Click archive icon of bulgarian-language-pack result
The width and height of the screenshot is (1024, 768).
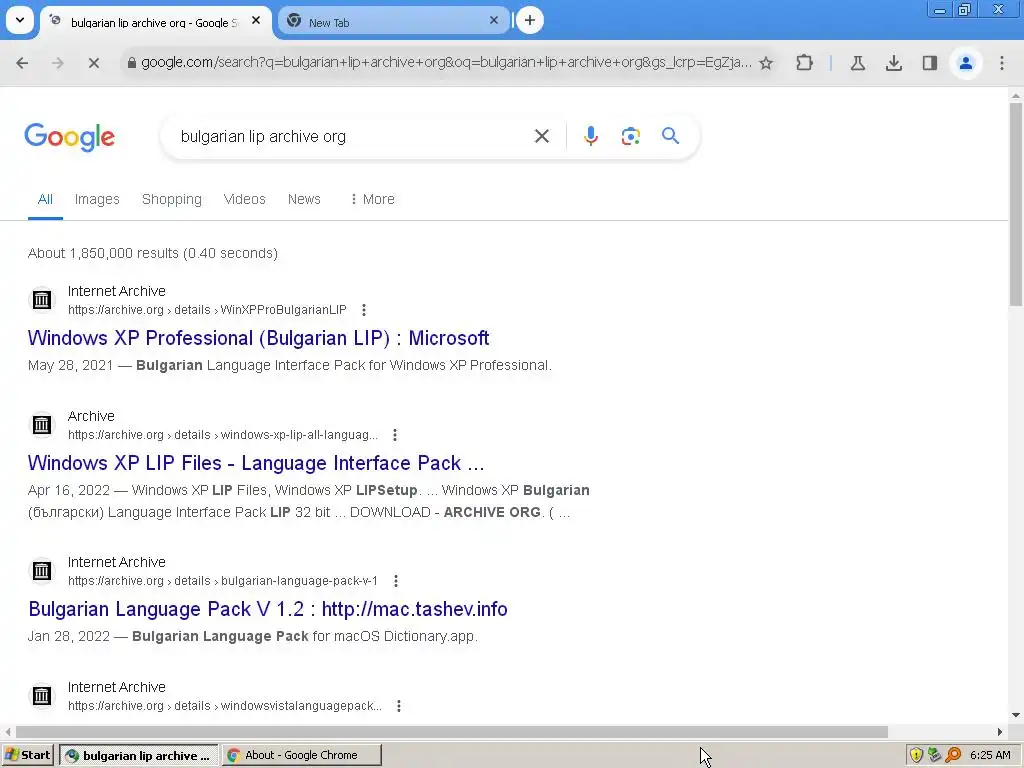[42, 571]
